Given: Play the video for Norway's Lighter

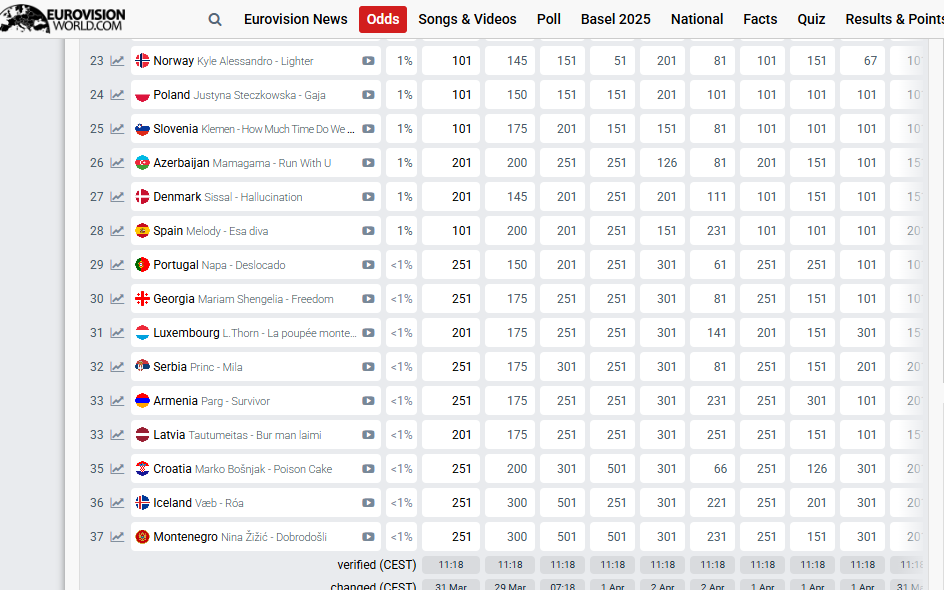Looking at the screenshot, I should (368, 61).
